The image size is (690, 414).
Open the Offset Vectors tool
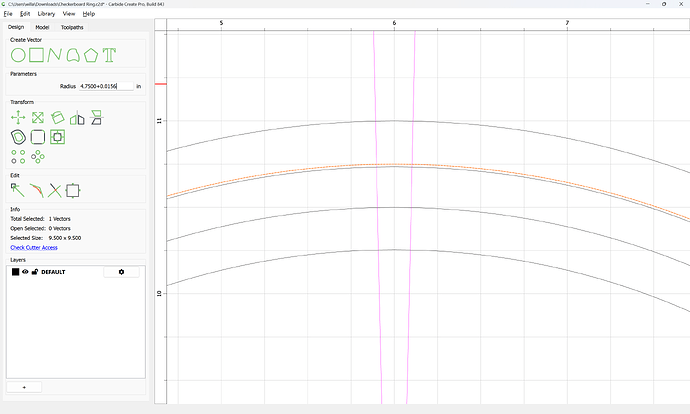pos(18,137)
